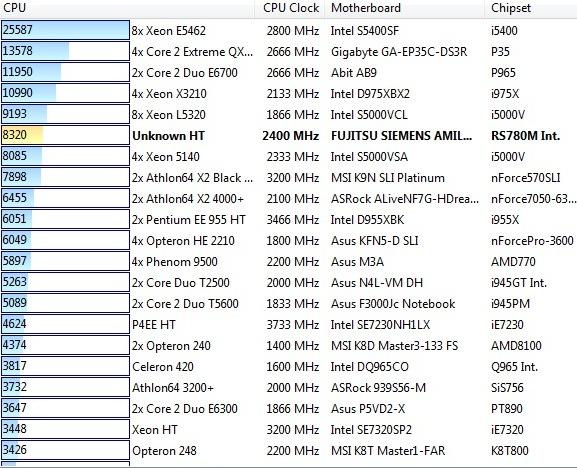The height and width of the screenshot is (468, 577).
Task: Click the 2800 MHz clock value
Action: point(293,31)
